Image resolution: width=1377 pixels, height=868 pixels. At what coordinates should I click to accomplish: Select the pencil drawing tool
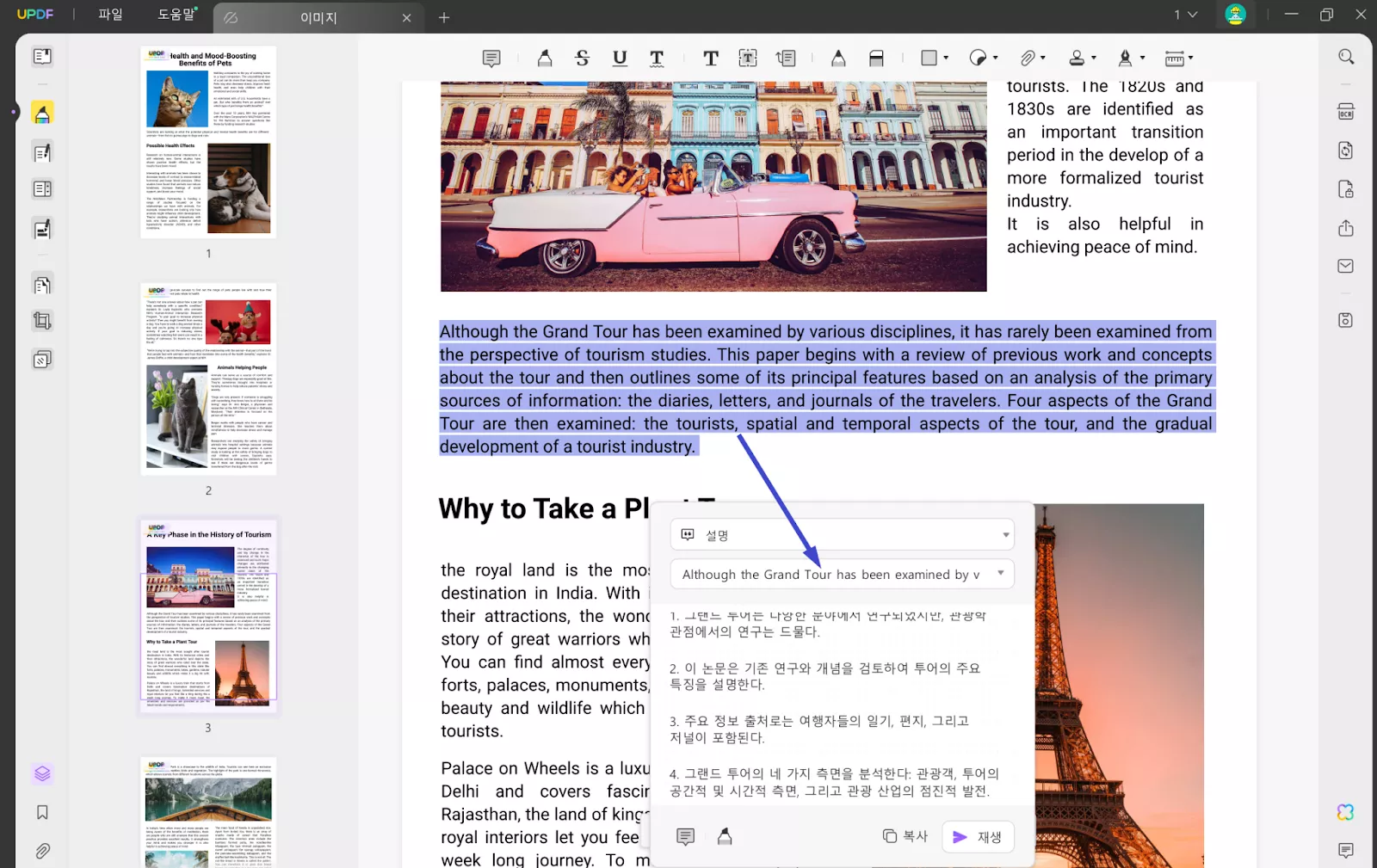tap(838, 58)
